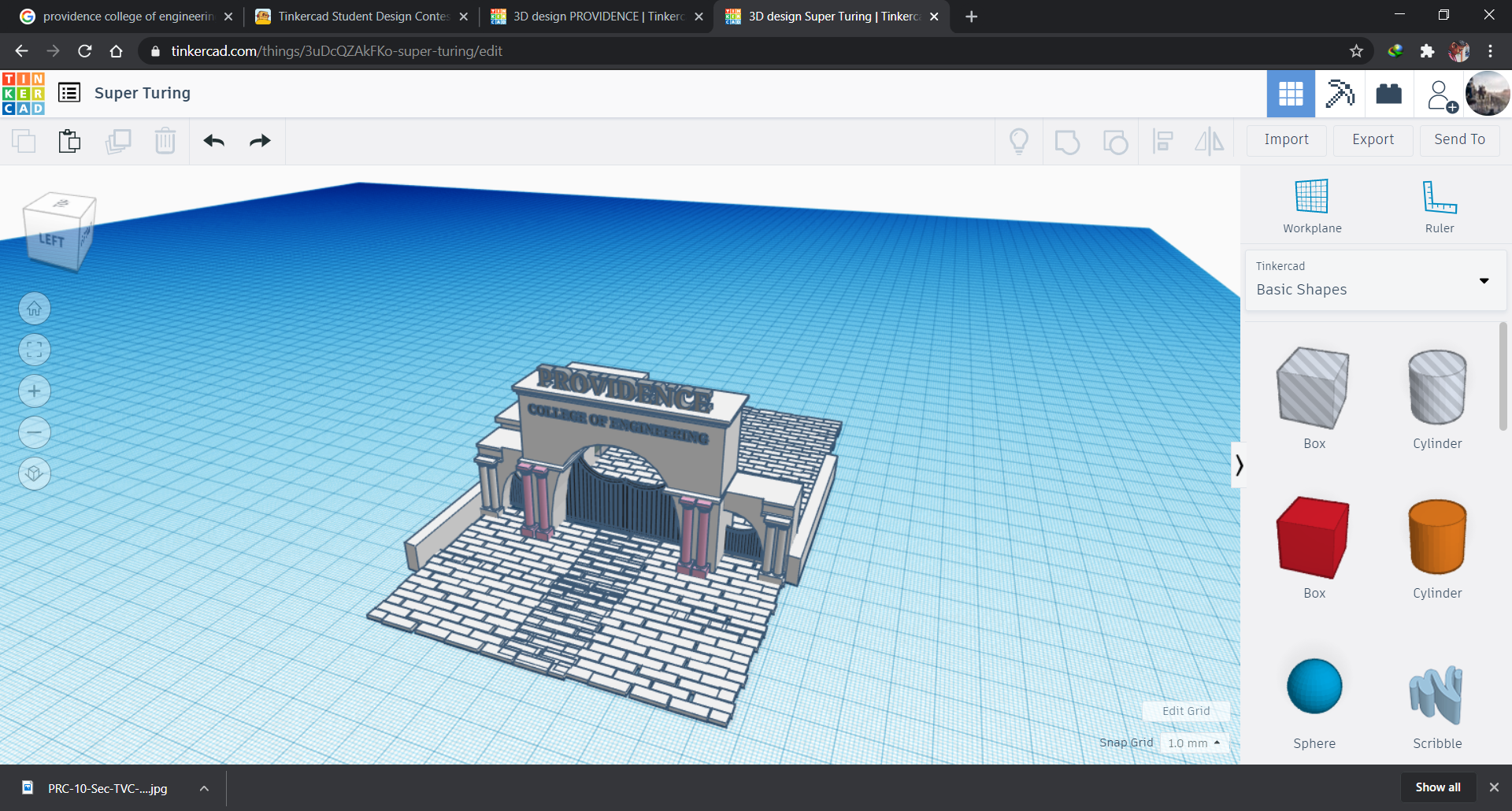The image size is (1512, 811).
Task: Close the downloads bar
Action: 1494,787
